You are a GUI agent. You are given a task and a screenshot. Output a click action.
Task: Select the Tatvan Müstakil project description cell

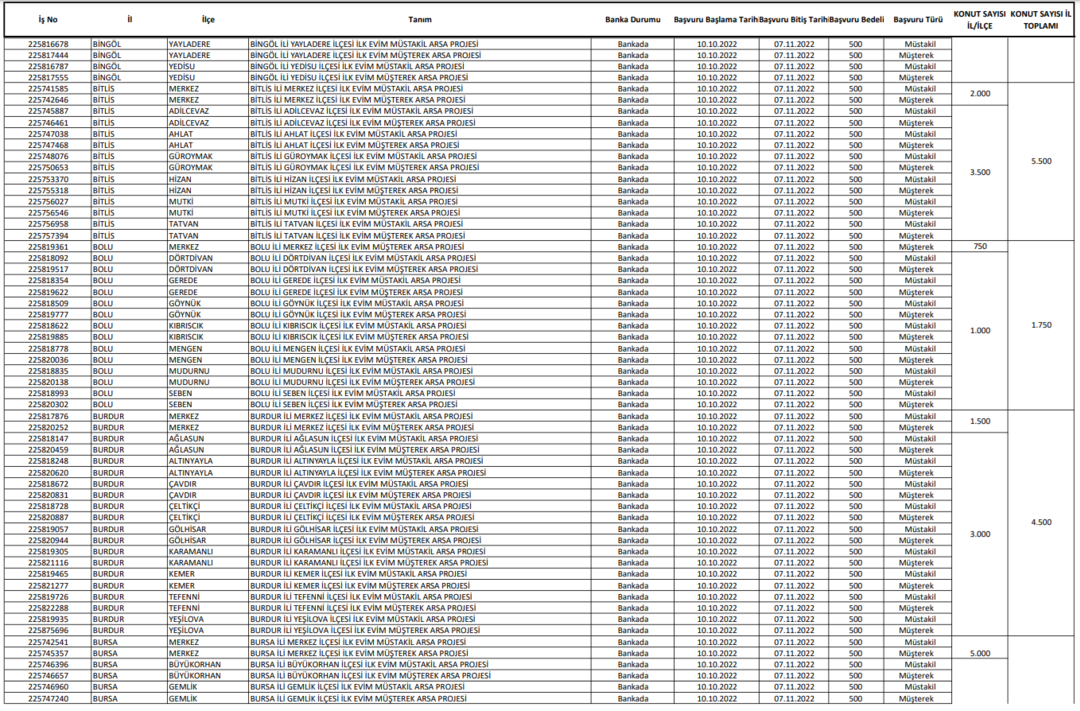(356, 224)
